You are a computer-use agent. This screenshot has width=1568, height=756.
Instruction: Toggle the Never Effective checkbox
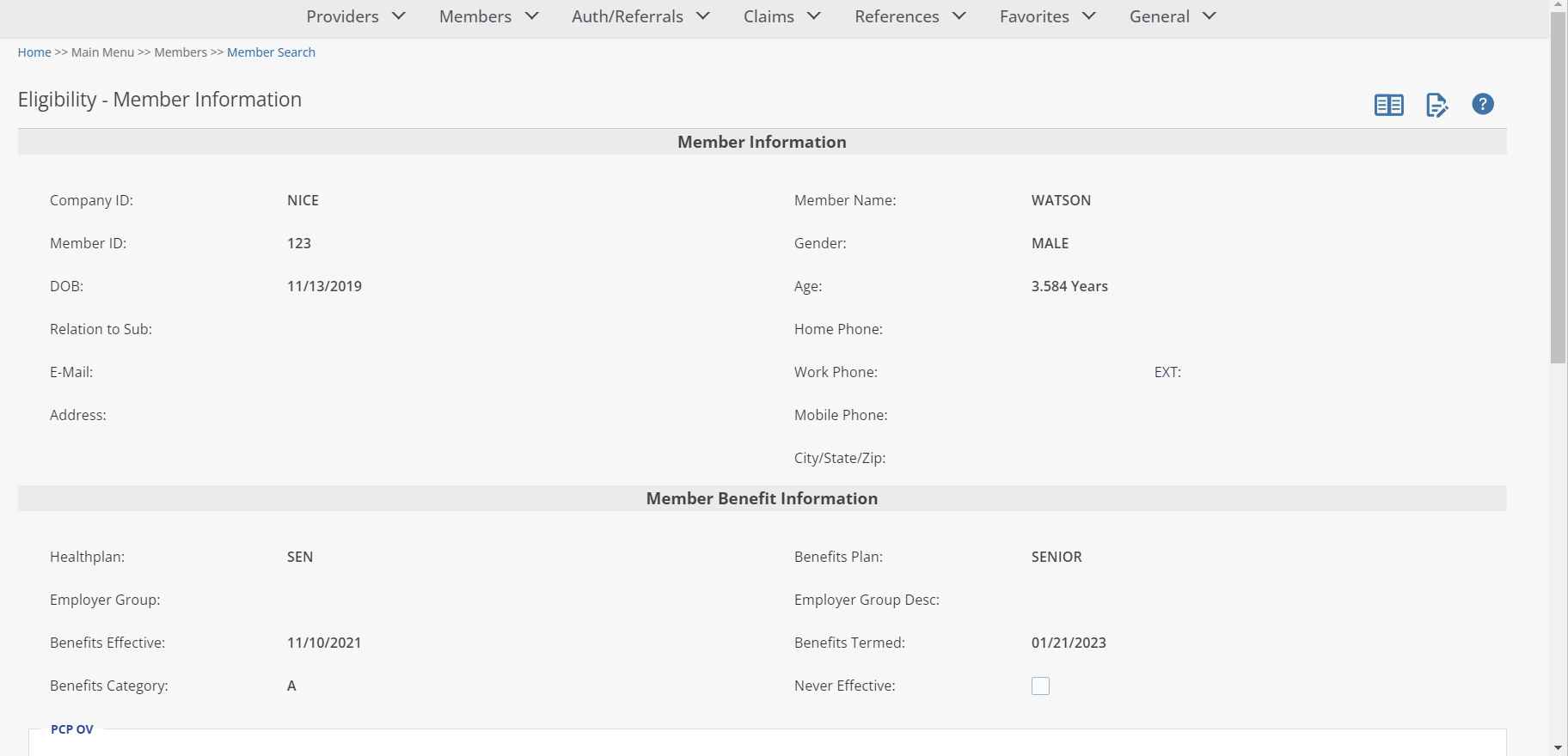(x=1040, y=686)
